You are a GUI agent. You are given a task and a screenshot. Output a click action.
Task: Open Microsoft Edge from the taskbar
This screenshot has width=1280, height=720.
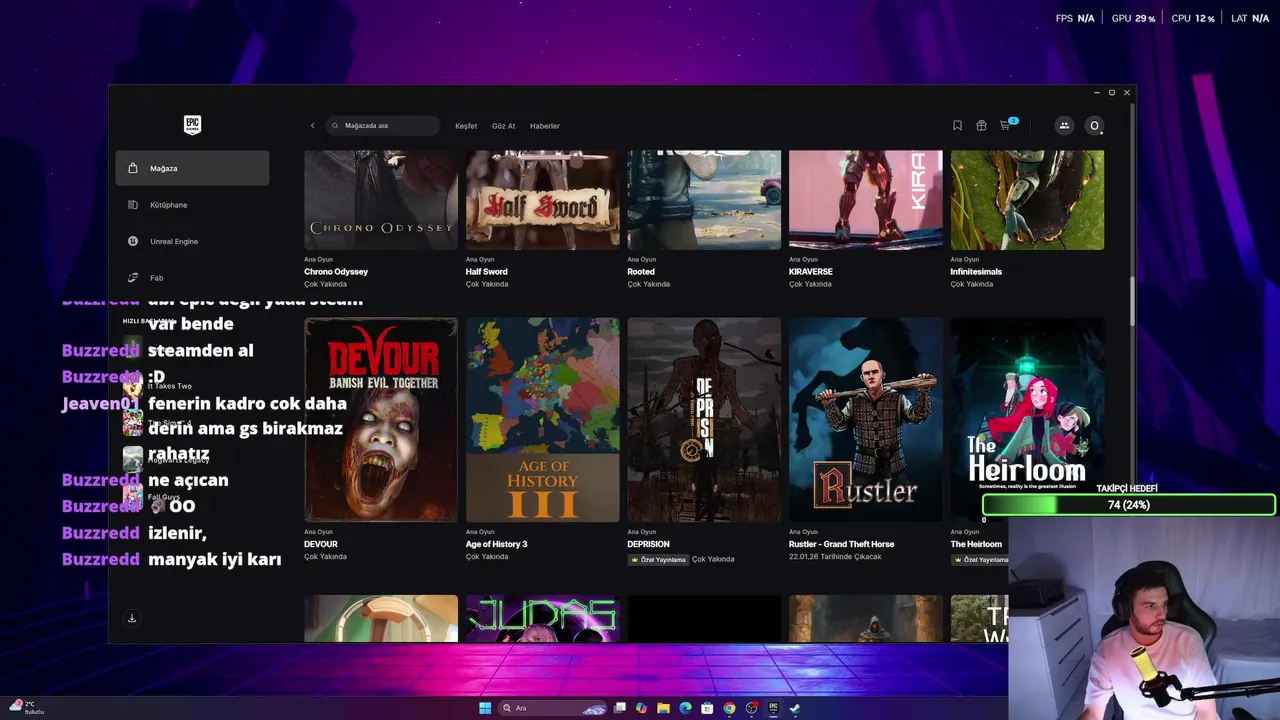pyautogui.click(x=685, y=708)
